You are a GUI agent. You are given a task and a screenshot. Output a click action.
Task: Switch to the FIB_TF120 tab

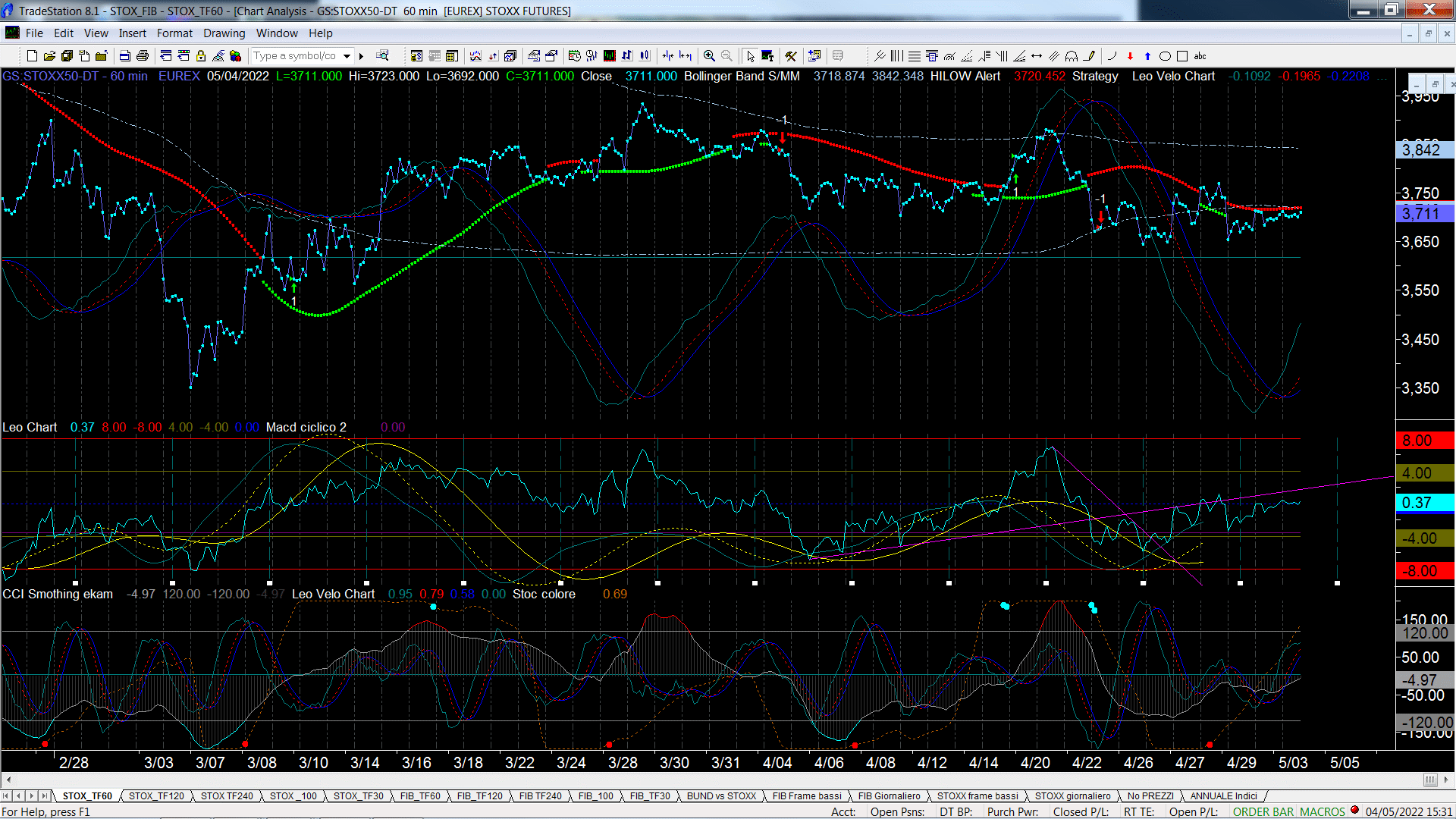(479, 795)
